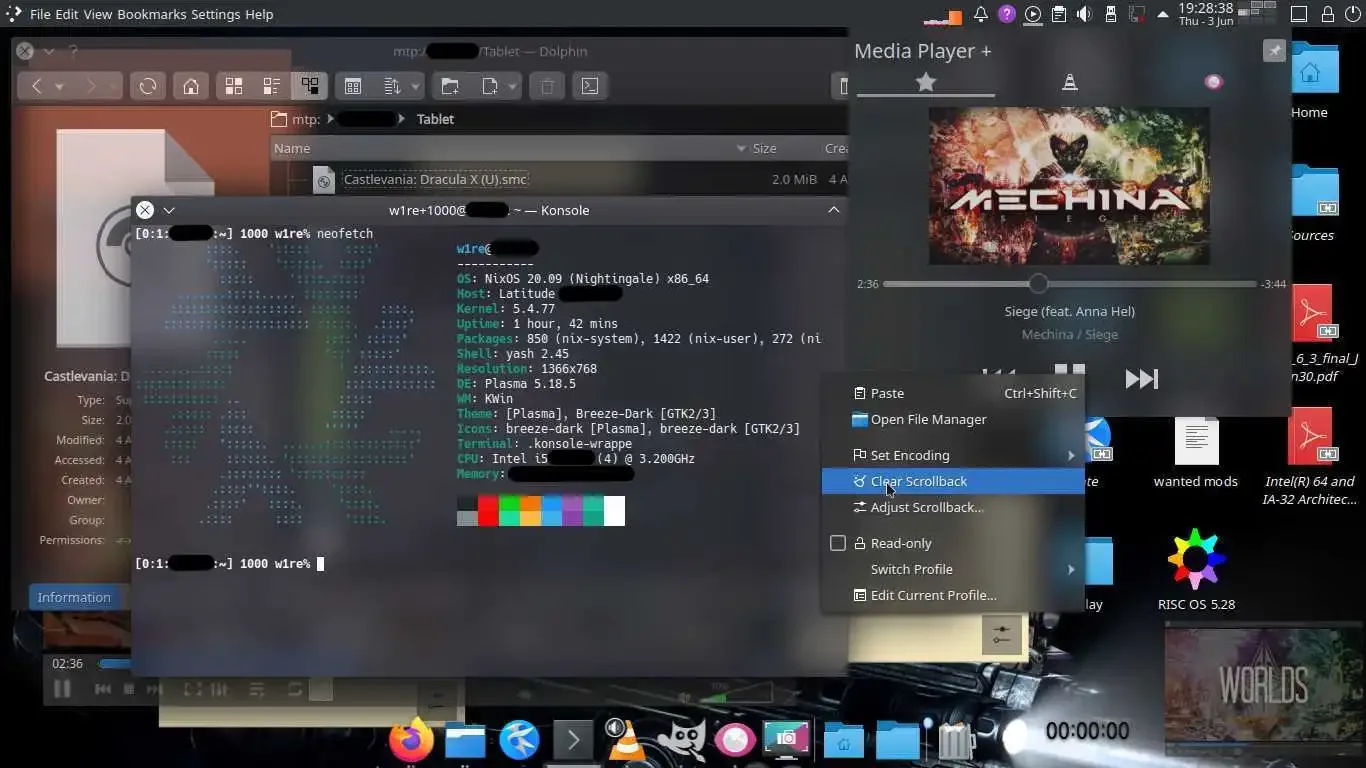1366x768 pixels.
Task: Open notifications bell in system tray
Action: 981,14
